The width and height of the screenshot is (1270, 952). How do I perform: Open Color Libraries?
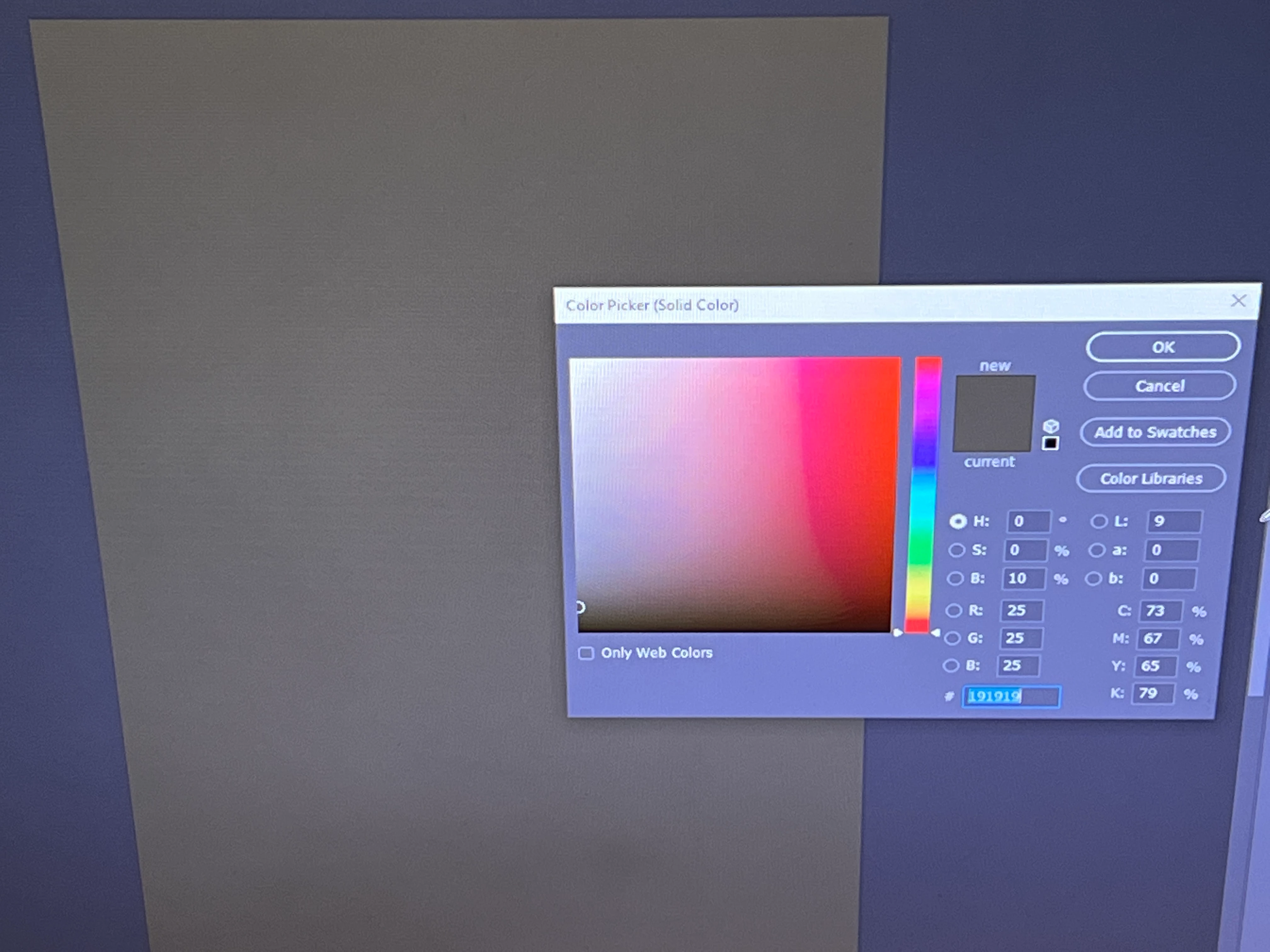[x=1151, y=479]
